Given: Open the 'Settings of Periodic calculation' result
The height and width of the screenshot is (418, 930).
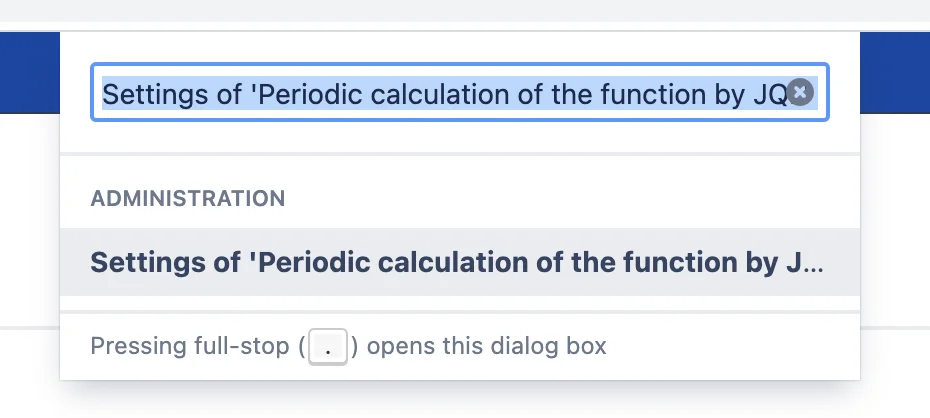Looking at the screenshot, I should point(460,262).
